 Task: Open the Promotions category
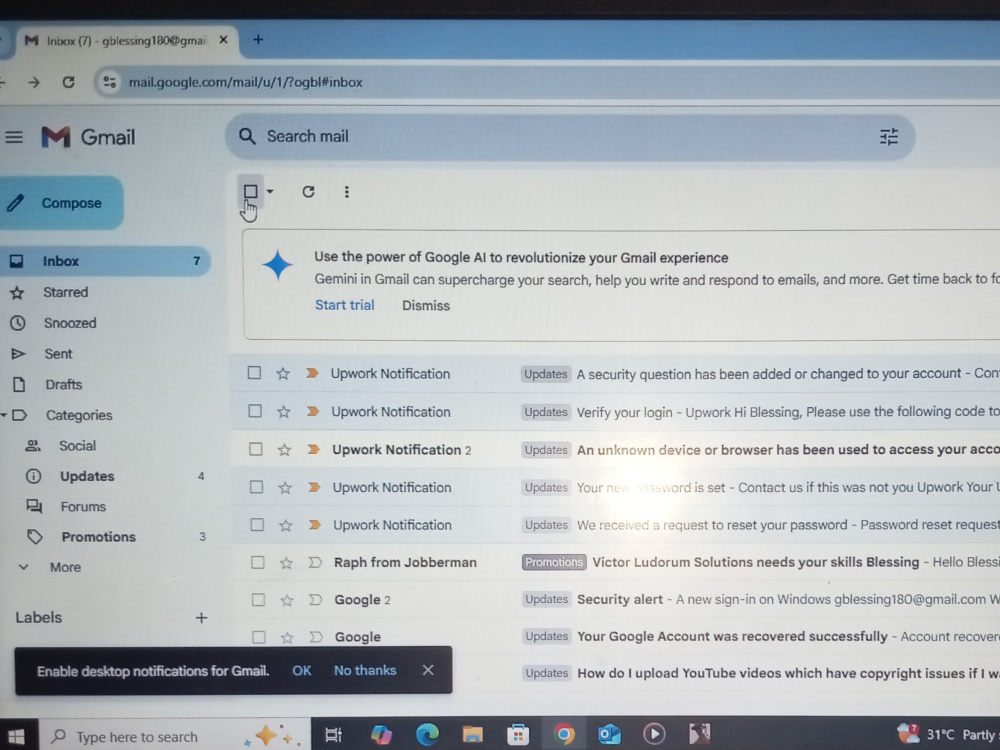(98, 537)
